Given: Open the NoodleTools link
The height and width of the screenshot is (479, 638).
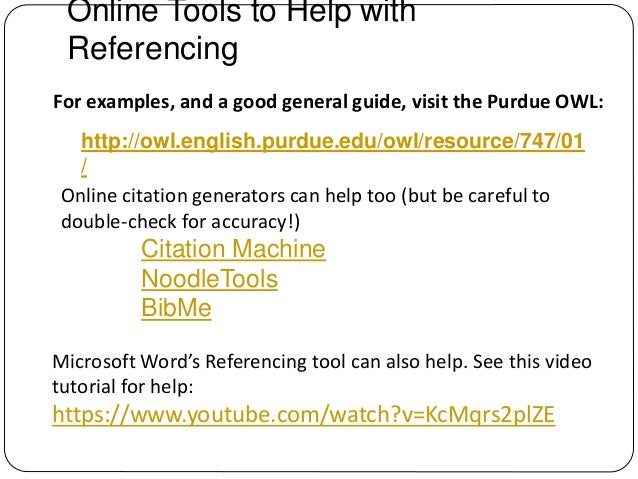Looking at the screenshot, I should (x=210, y=279).
